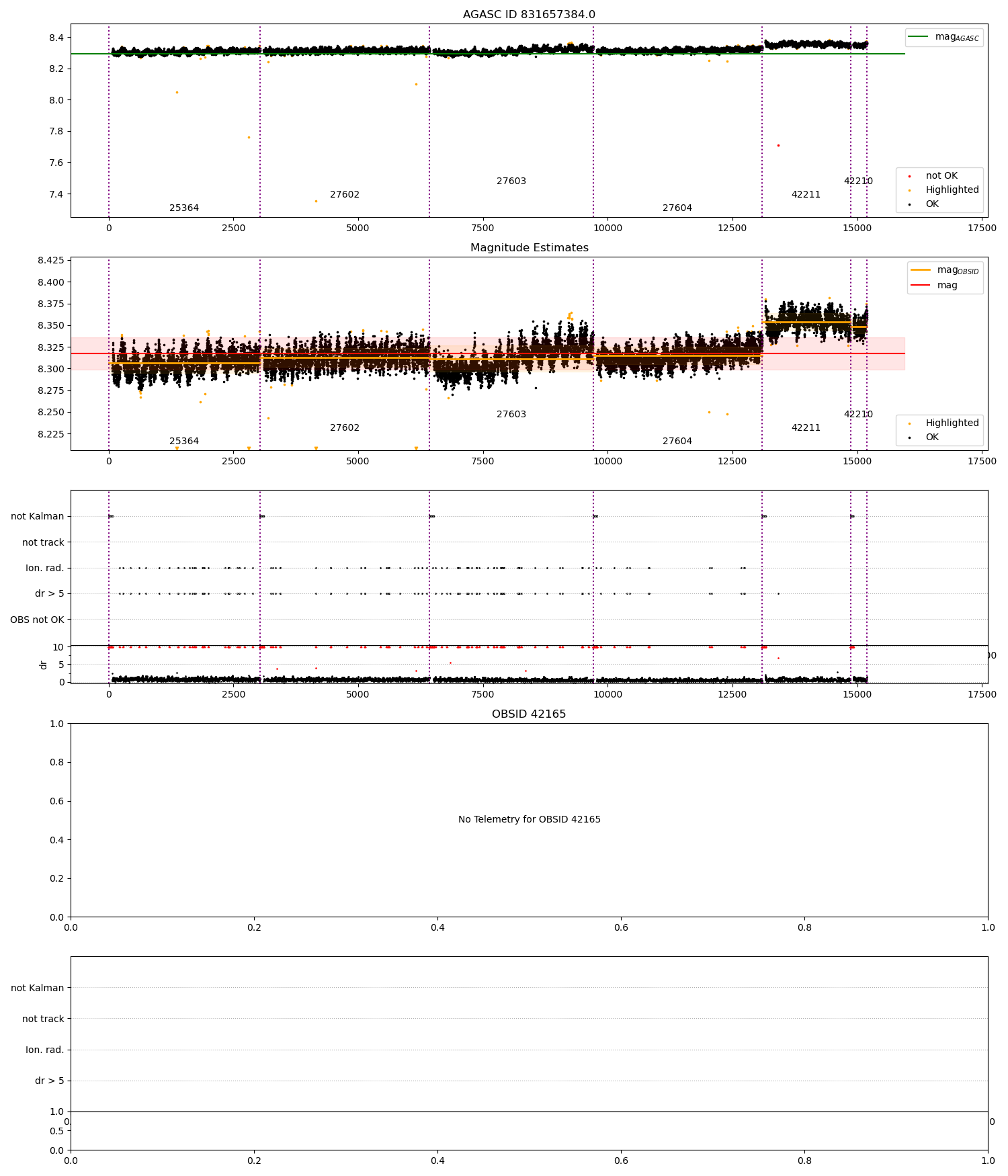1008x1176 pixels.
Task: Click OBSID label 42210 in the AGASC ID plot
Action: coord(858,181)
